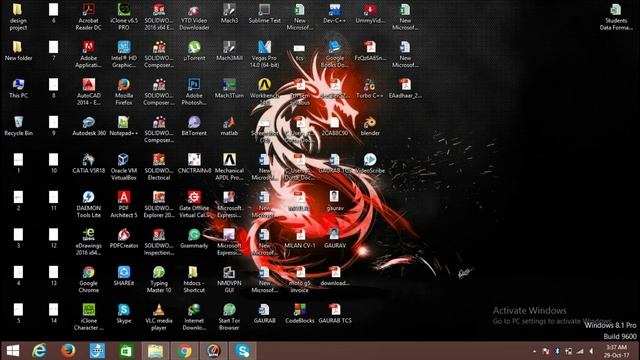This screenshot has height=360, width=640.
Task: Launch BitTorrent desktop icon
Action: pos(194,126)
